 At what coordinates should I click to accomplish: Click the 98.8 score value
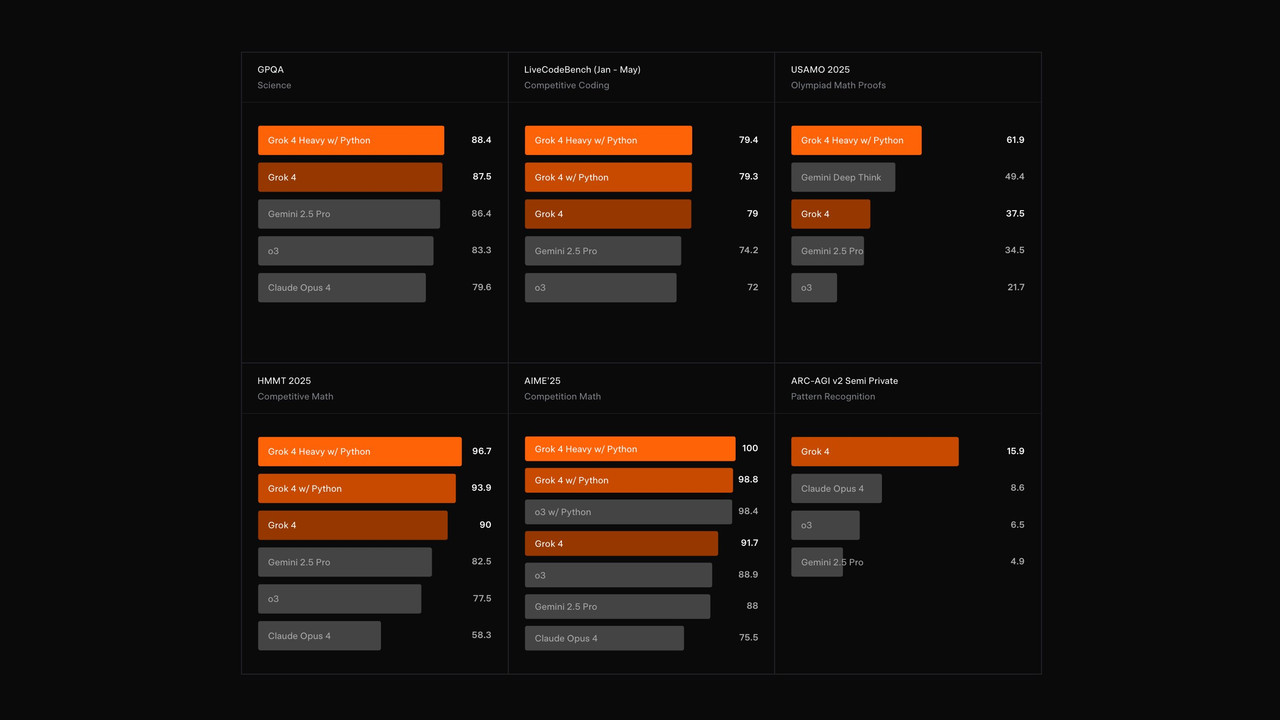(748, 480)
